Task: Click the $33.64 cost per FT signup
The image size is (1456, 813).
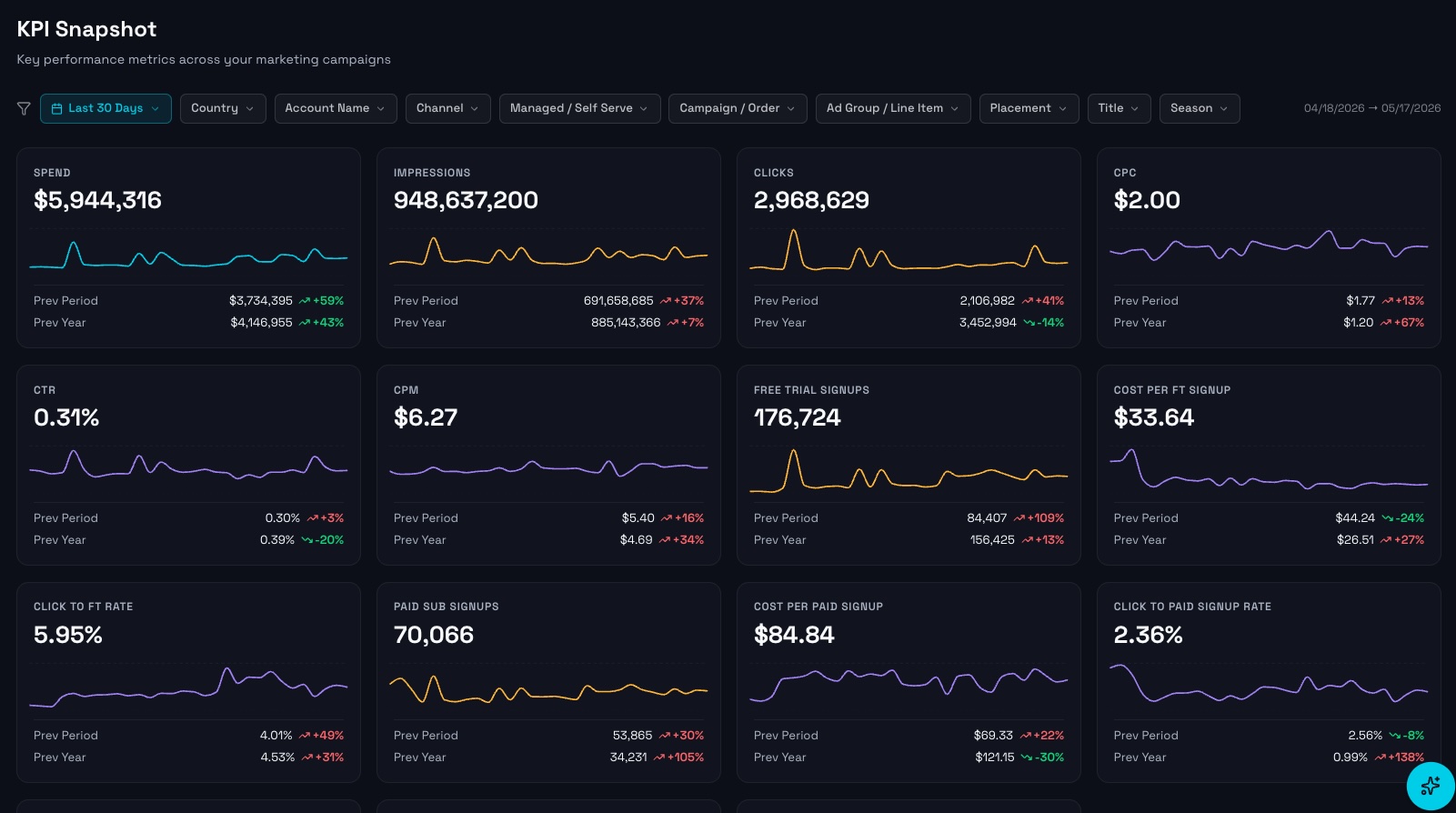Action: tap(1154, 417)
